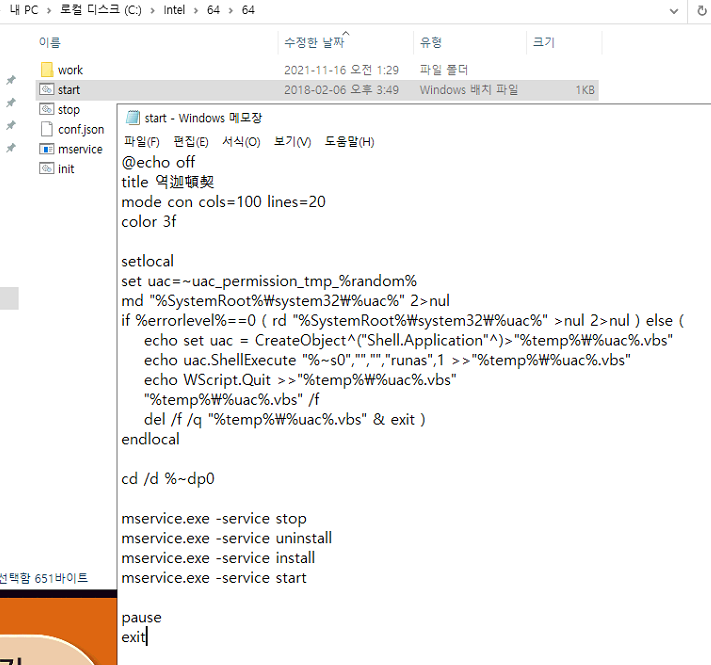Open 서식(O) menu in Notepad
The height and width of the screenshot is (665, 711).
tap(241, 142)
